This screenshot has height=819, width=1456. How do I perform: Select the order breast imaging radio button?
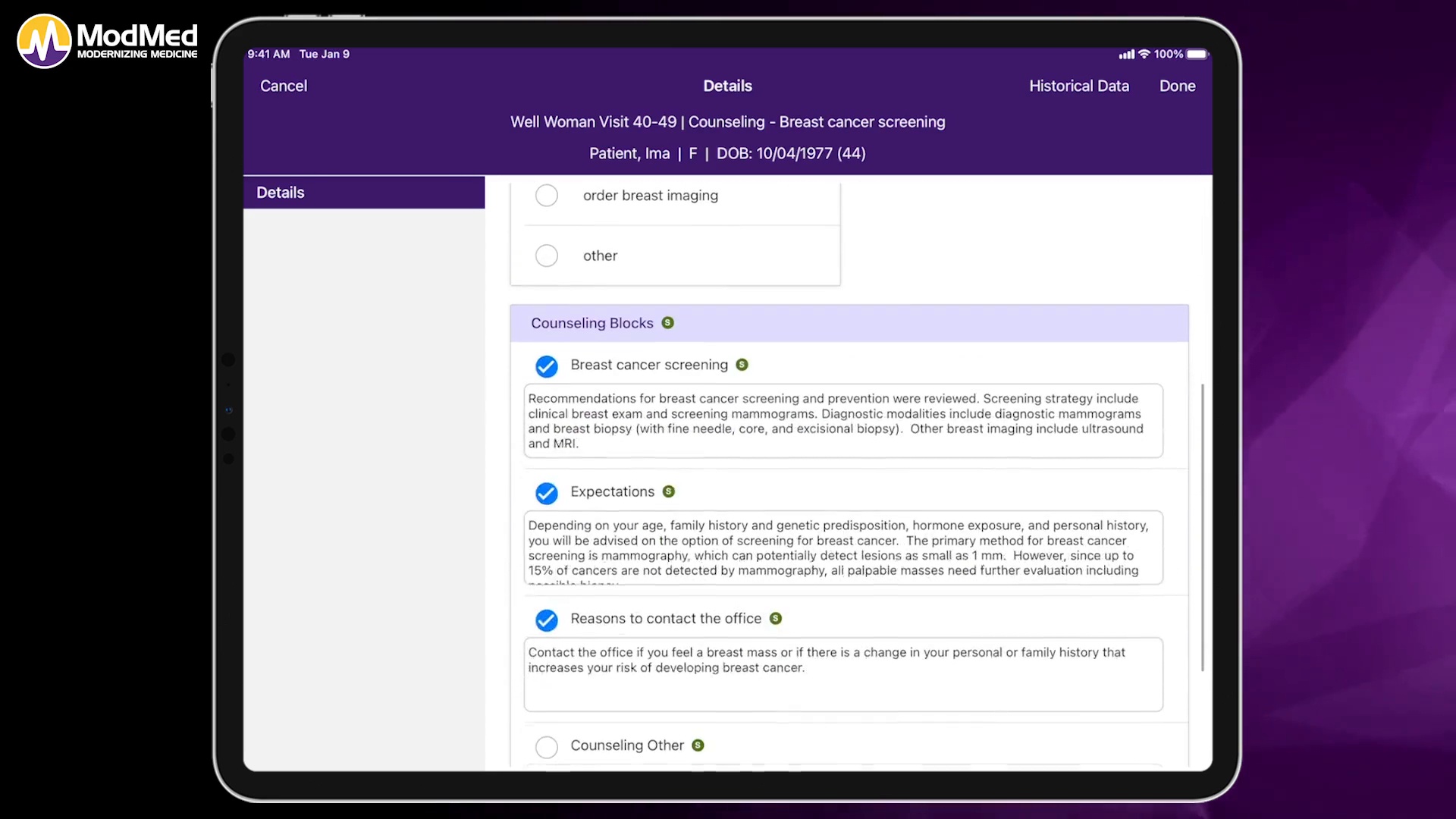pos(547,195)
